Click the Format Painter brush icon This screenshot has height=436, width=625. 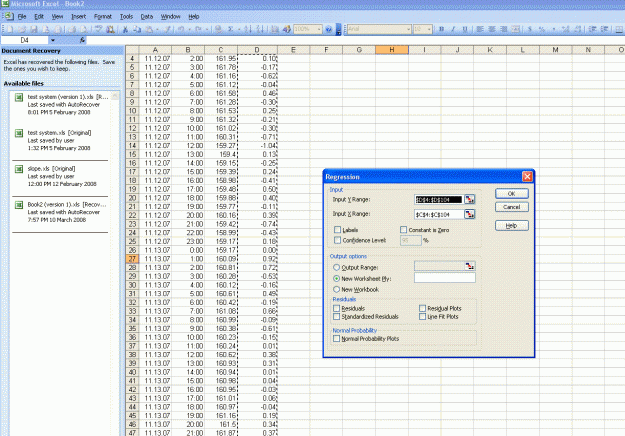[x=167, y=29]
